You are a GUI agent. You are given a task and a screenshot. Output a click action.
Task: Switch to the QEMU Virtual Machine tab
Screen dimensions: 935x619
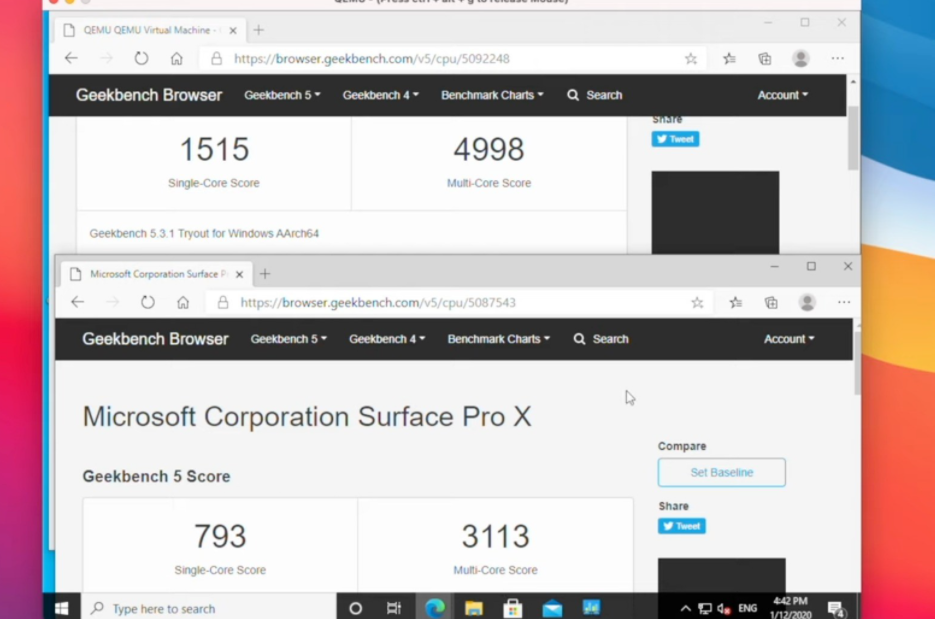[x=150, y=30]
